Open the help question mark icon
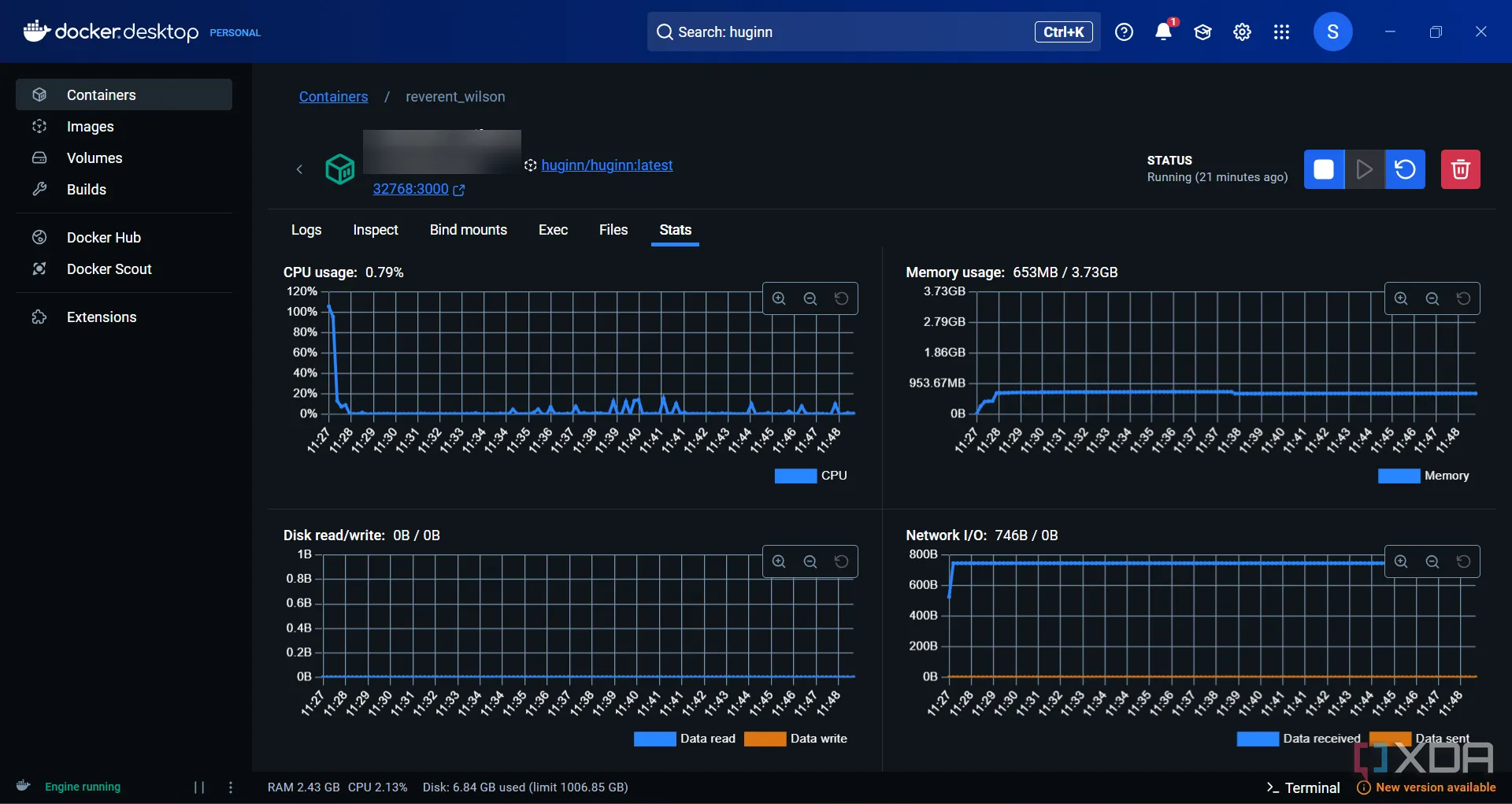 pos(1124,31)
